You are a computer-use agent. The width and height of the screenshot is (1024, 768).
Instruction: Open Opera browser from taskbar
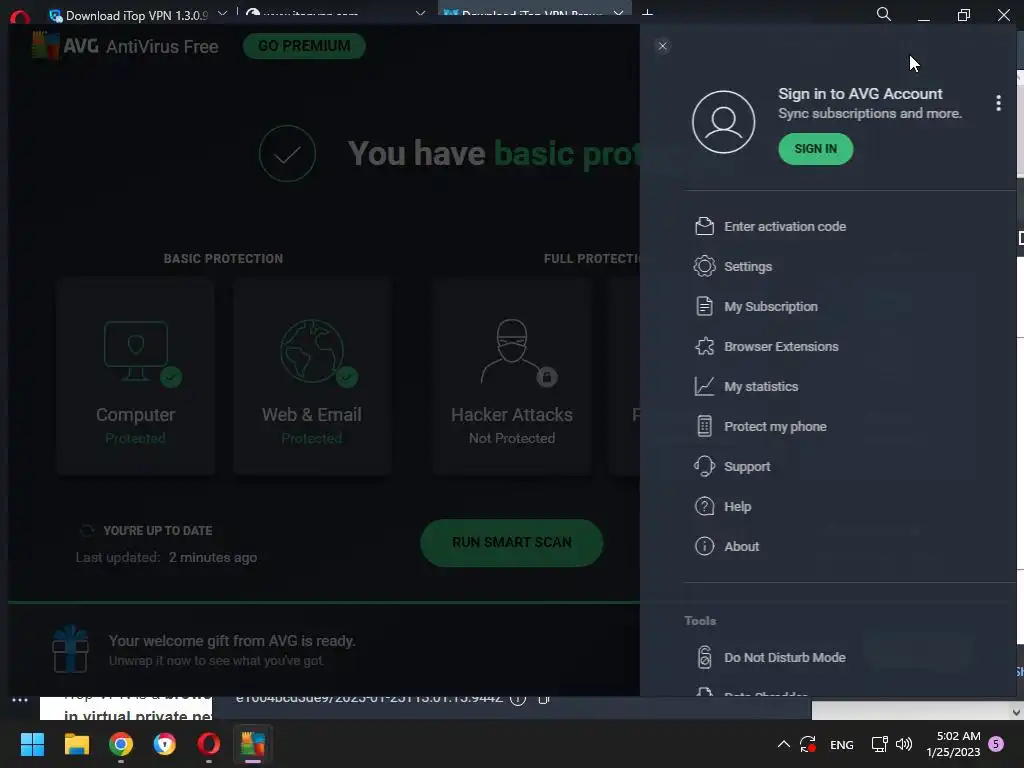pyautogui.click(x=208, y=744)
